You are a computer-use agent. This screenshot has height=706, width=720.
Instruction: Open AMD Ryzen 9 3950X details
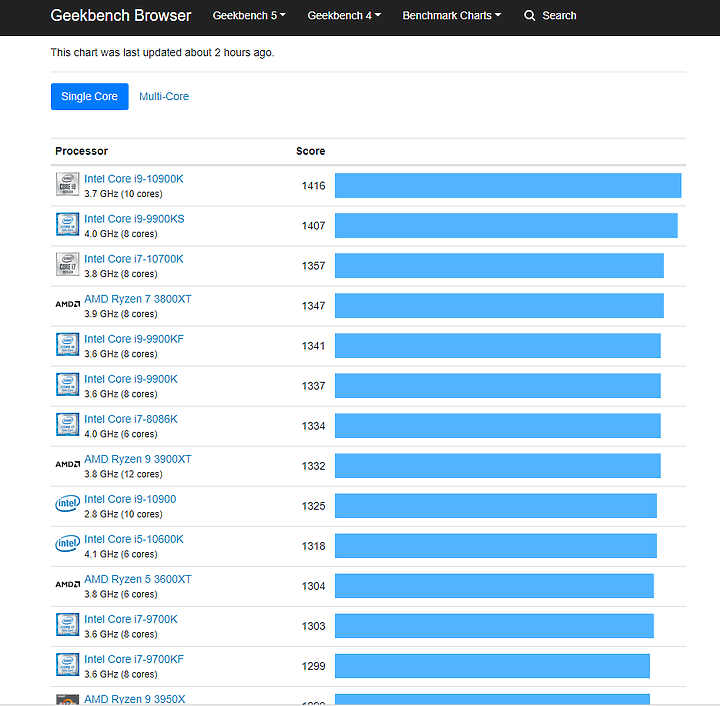pyautogui.click(x=135, y=699)
